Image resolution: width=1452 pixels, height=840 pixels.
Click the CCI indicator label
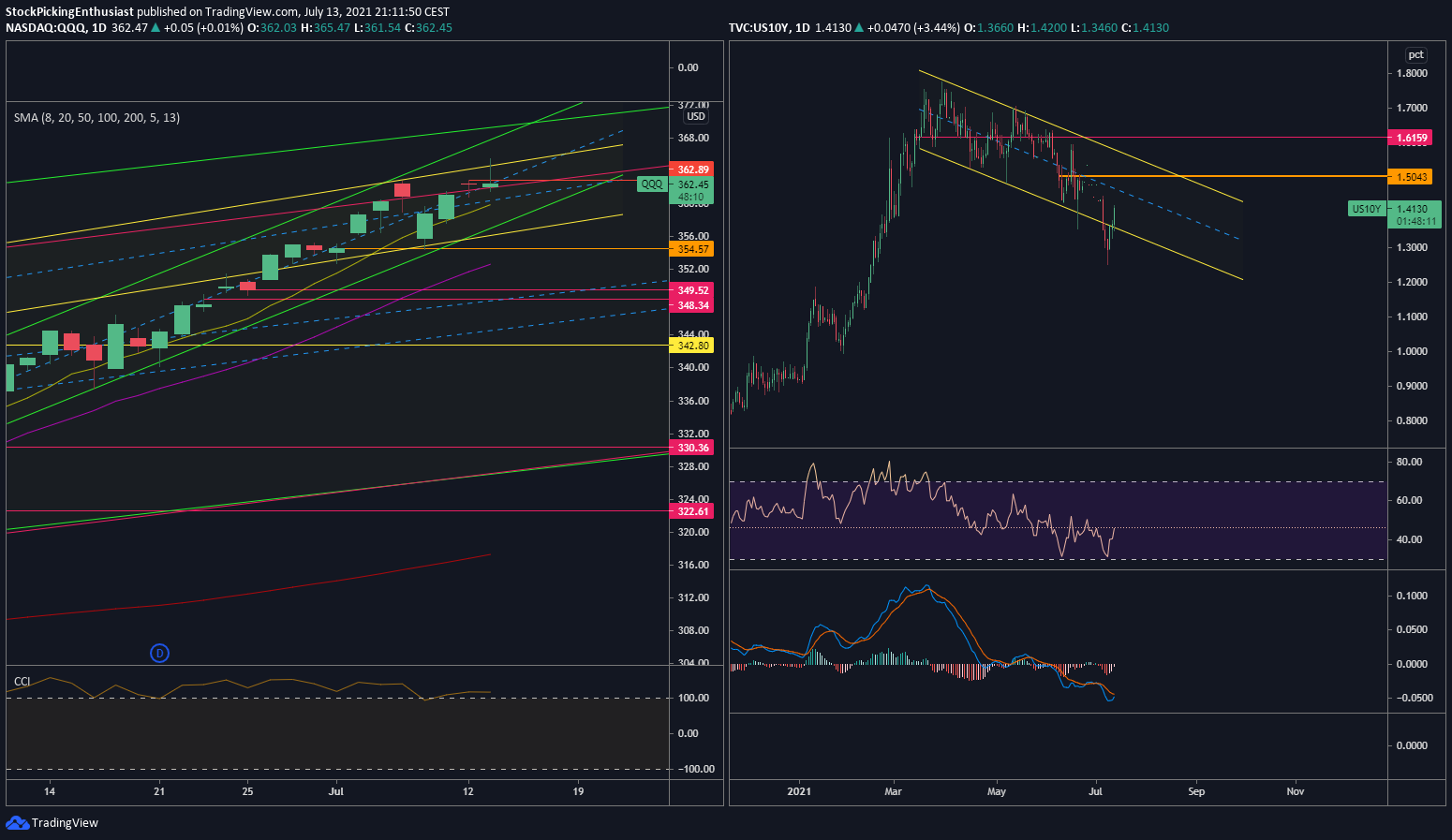click(x=22, y=681)
